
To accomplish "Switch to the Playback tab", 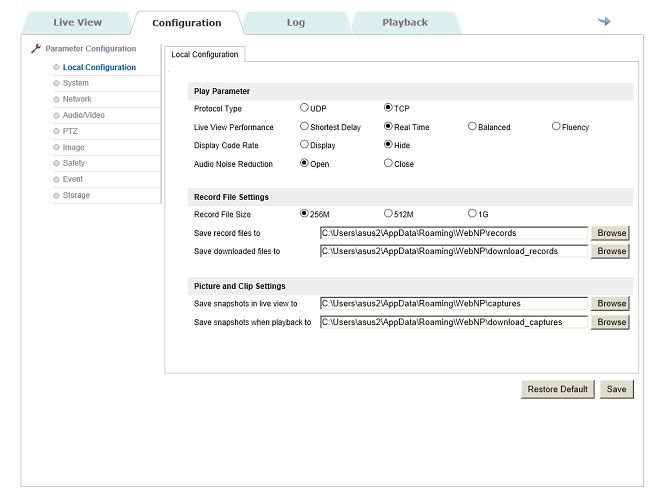I will click(404, 22).
